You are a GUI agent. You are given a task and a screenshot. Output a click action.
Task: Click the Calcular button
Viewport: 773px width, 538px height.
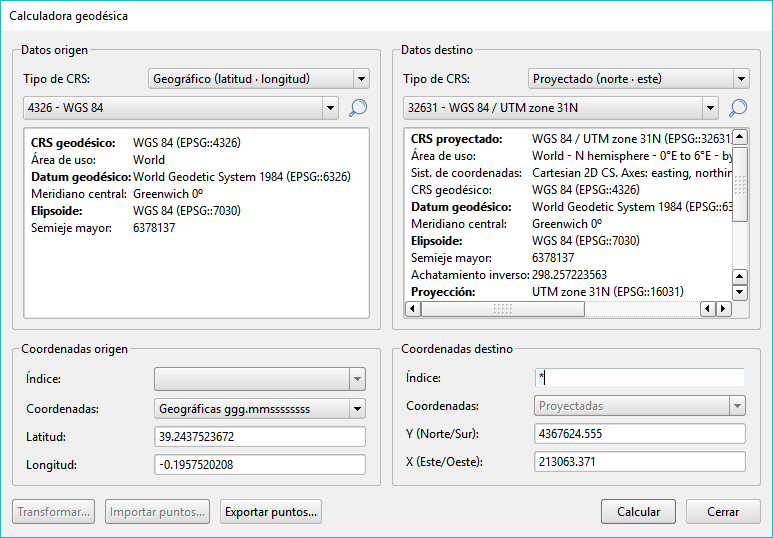(x=638, y=511)
